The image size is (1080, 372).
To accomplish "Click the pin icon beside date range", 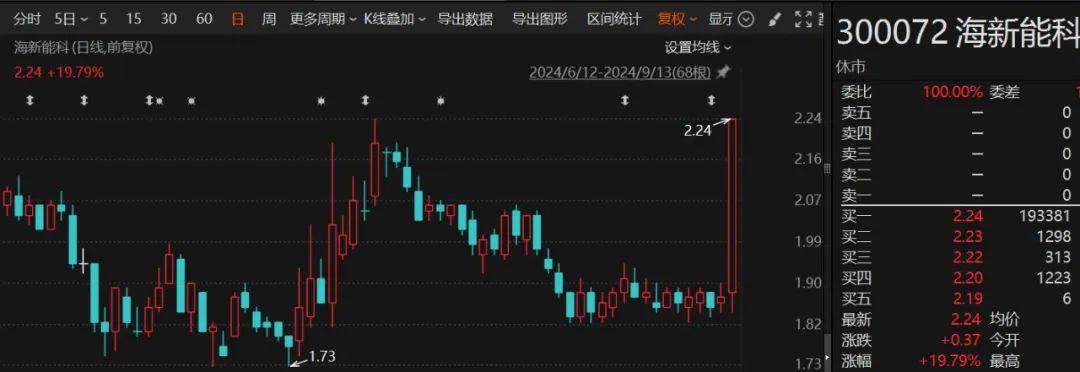I will [x=723, y=72].
